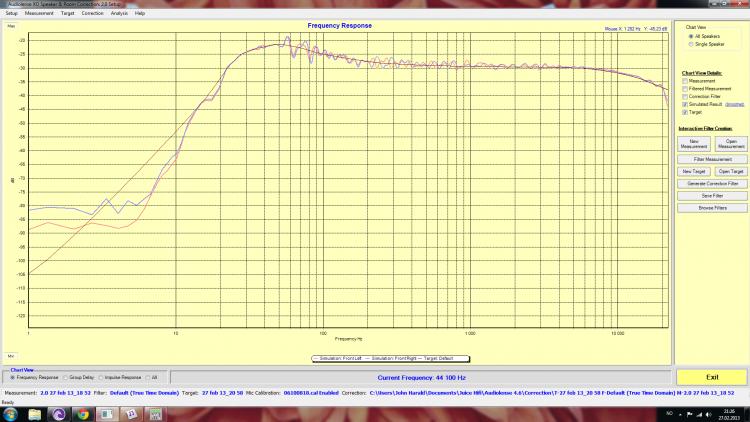Viewport: 750px width, 422px height.
Task: Show hidden tray icons arrow
Action: click(680, 415)
